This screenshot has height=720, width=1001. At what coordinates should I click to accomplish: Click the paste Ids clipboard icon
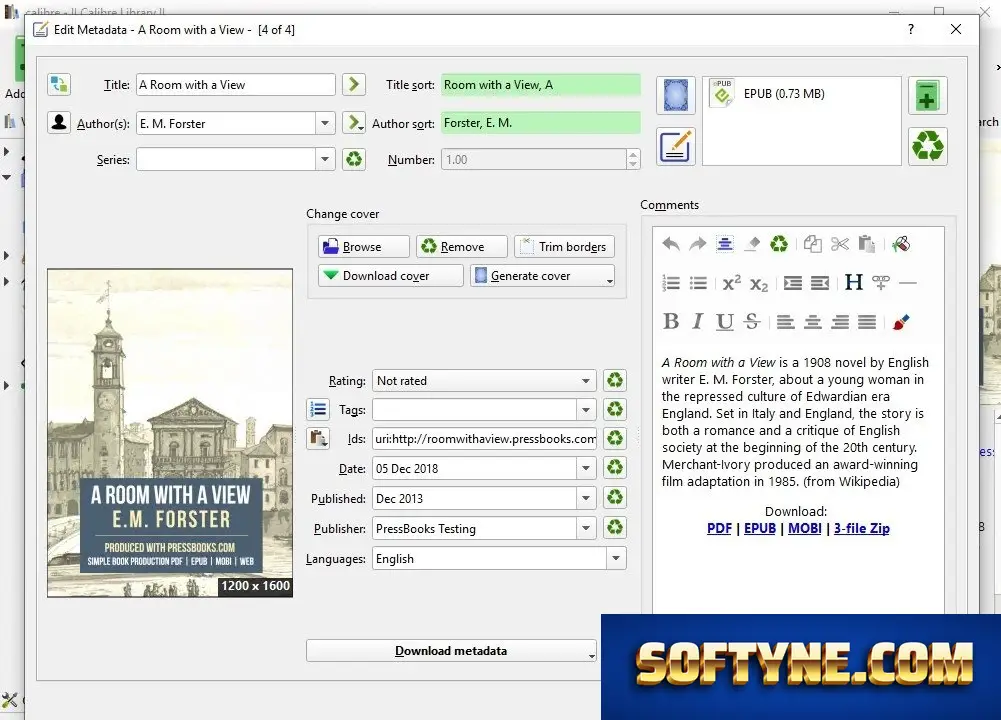point(317,439)
